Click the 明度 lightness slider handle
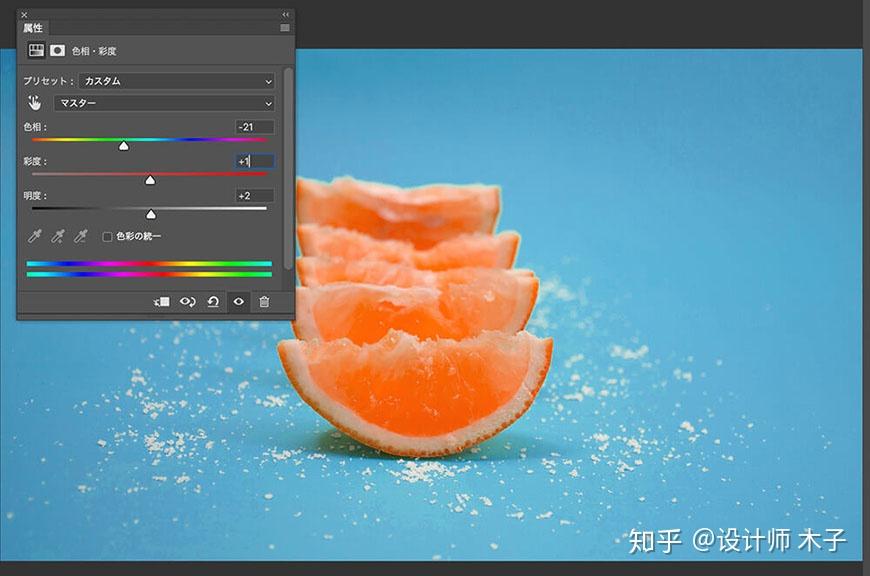 (151, 214)
